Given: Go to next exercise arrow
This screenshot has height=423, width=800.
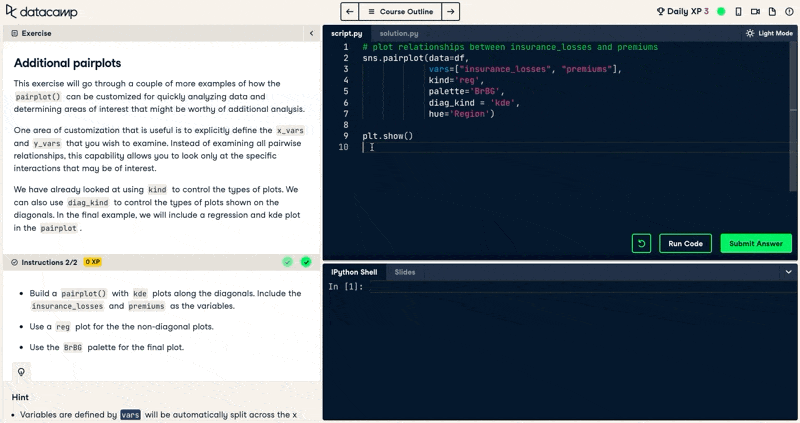Looking at the screenshot, I should pos(451,11).
